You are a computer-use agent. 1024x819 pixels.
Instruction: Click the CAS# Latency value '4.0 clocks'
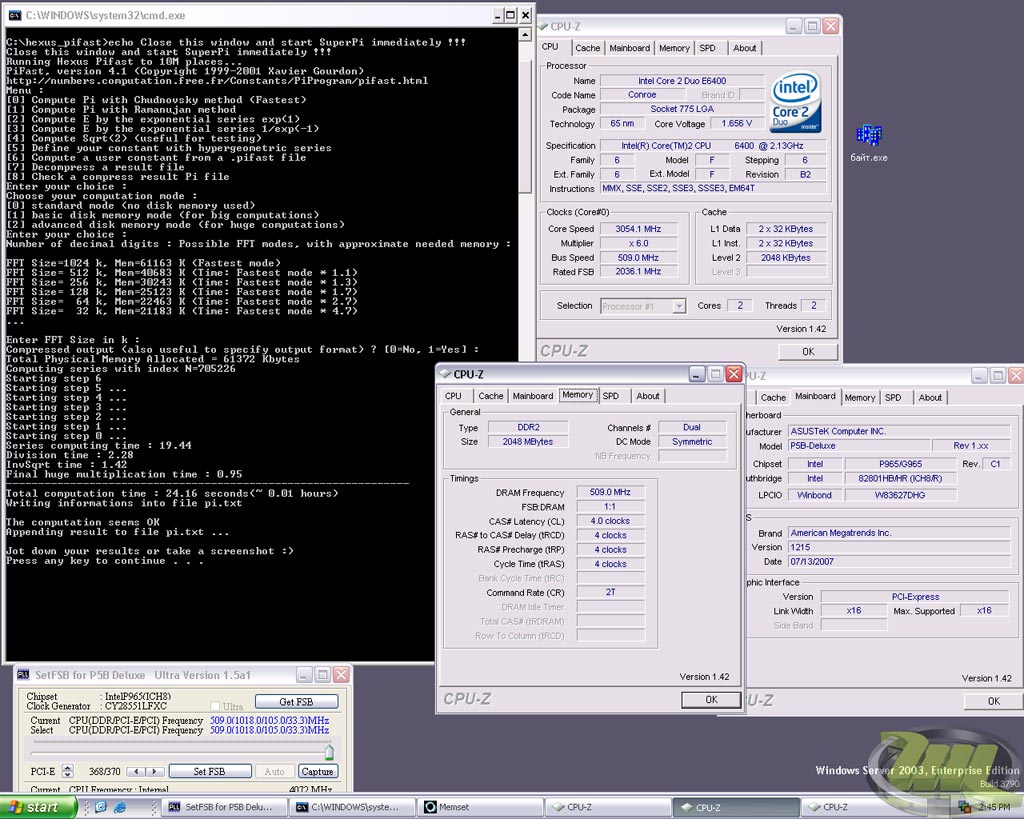click(610, 521)
